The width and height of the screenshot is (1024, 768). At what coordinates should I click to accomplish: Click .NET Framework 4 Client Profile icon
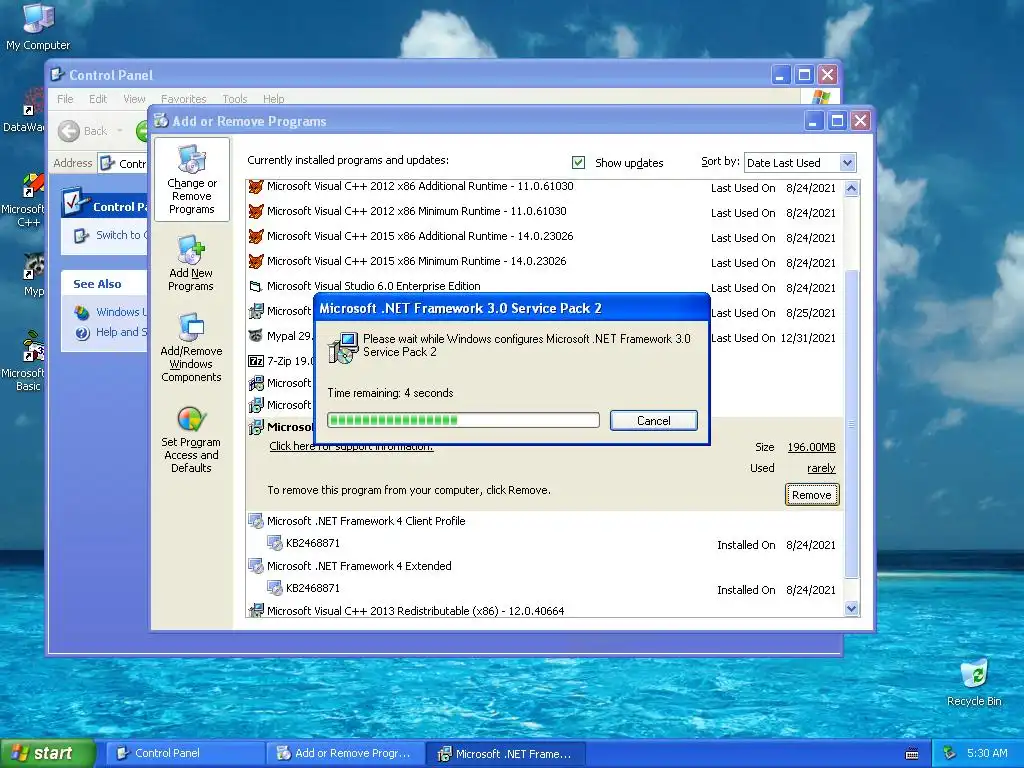255,521
